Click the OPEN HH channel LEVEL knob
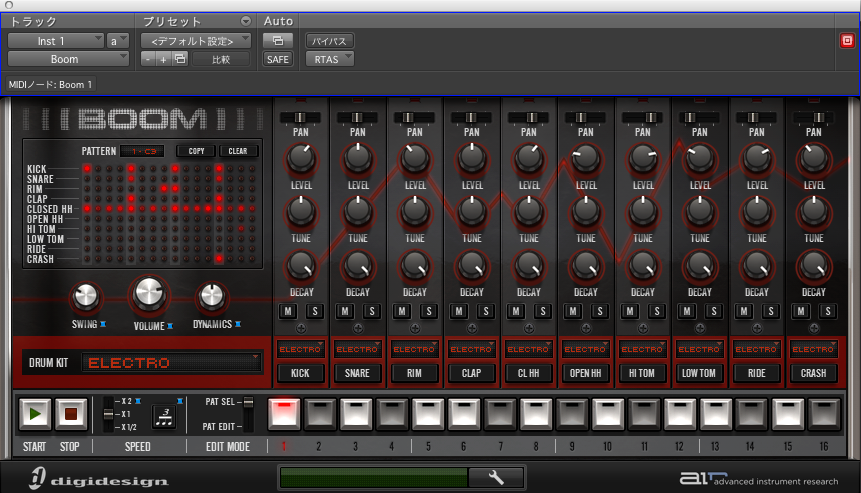The image size is (861, 493). click(x=586, y=159)
